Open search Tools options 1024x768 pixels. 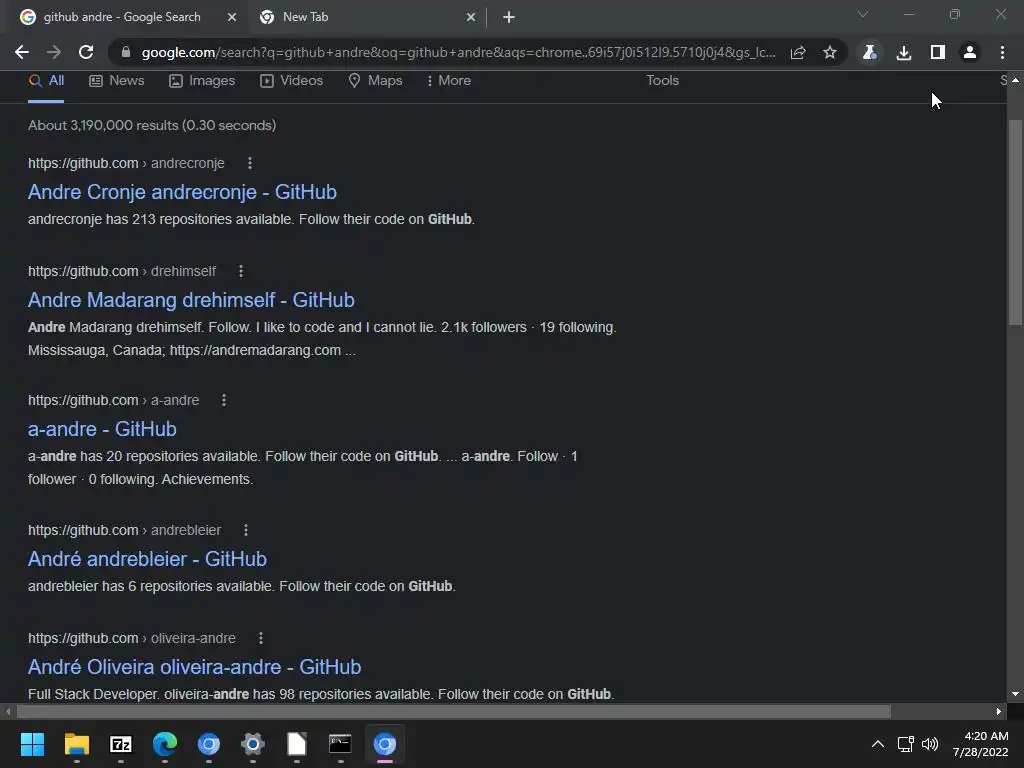pyautogui.click(x=662, y=81)
